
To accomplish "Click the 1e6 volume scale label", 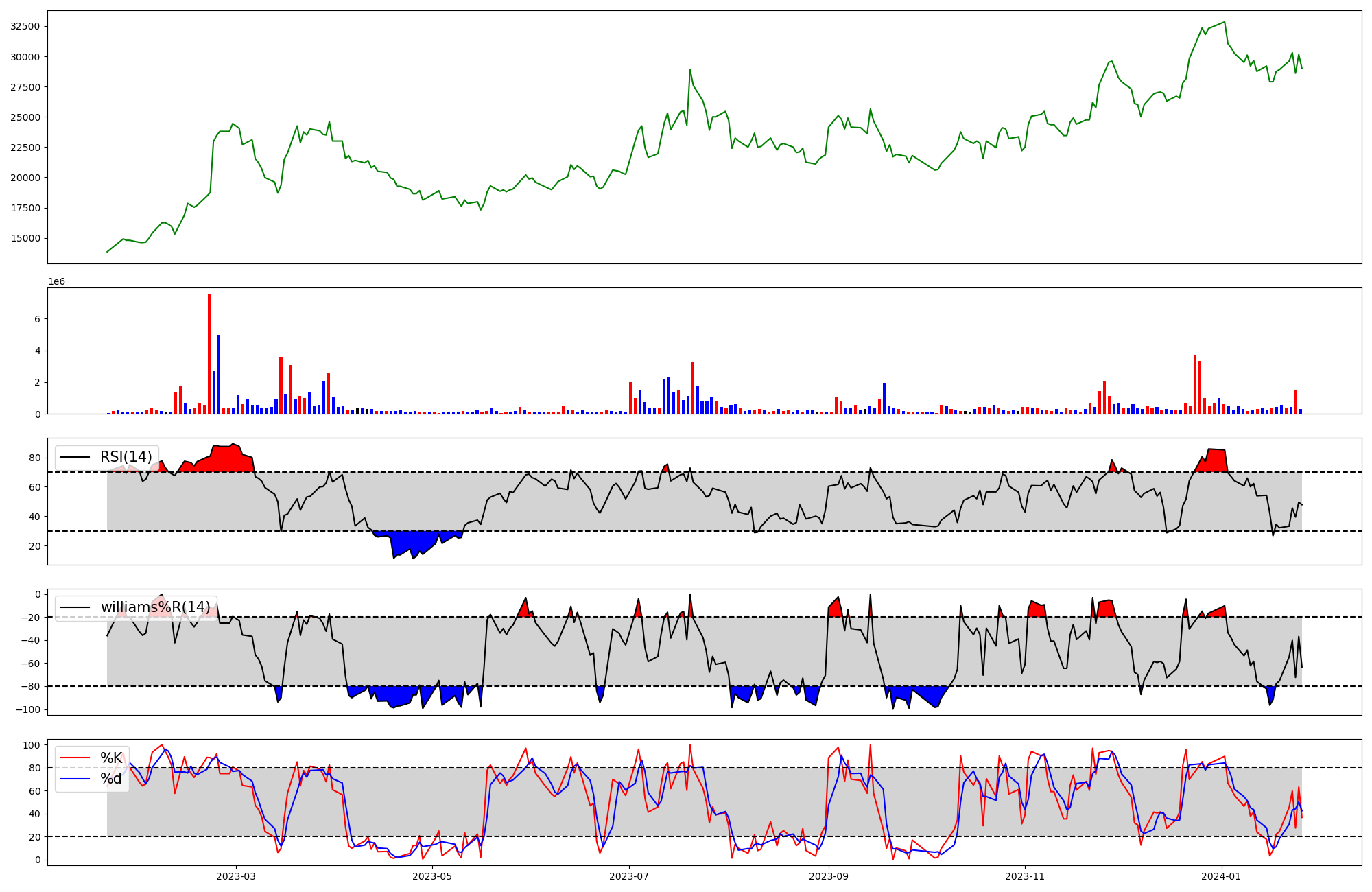I will 56,282.
